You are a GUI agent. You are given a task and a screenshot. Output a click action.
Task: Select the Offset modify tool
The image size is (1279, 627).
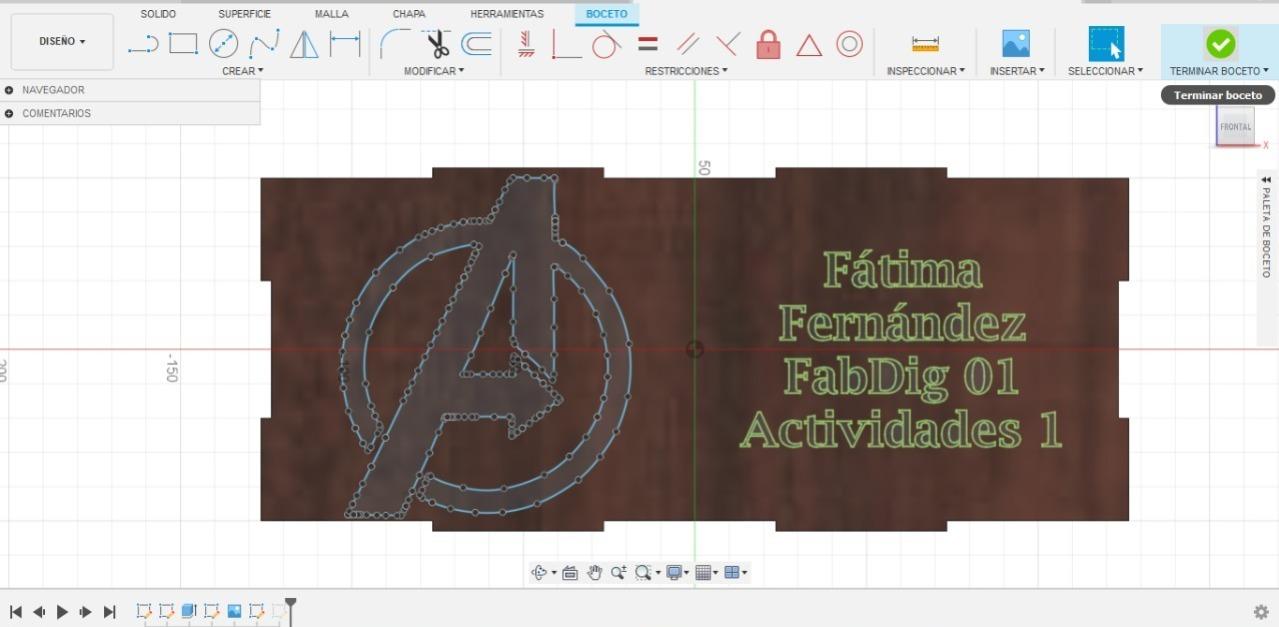click(476, 44)
